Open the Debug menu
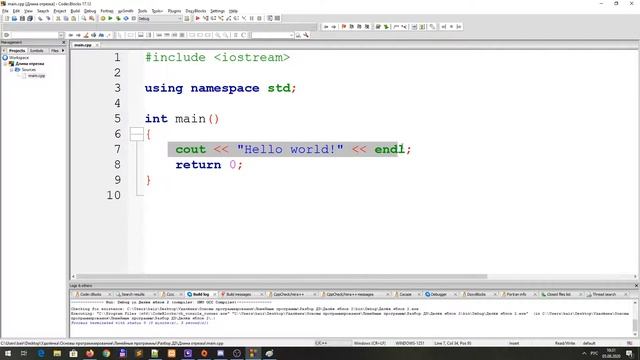Screen dimensions: 640x360 (x=90, y=11)
